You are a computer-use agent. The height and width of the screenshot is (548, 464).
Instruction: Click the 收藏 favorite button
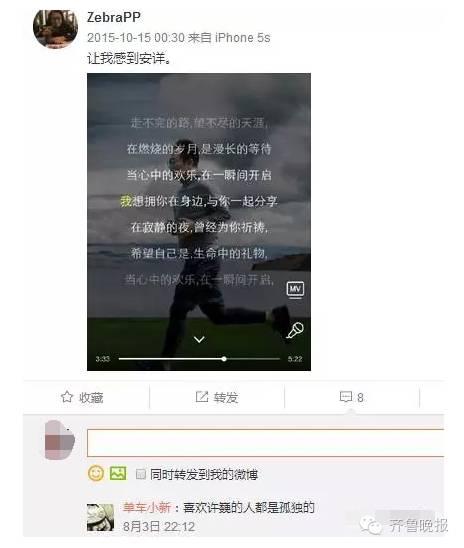[82, 397]
